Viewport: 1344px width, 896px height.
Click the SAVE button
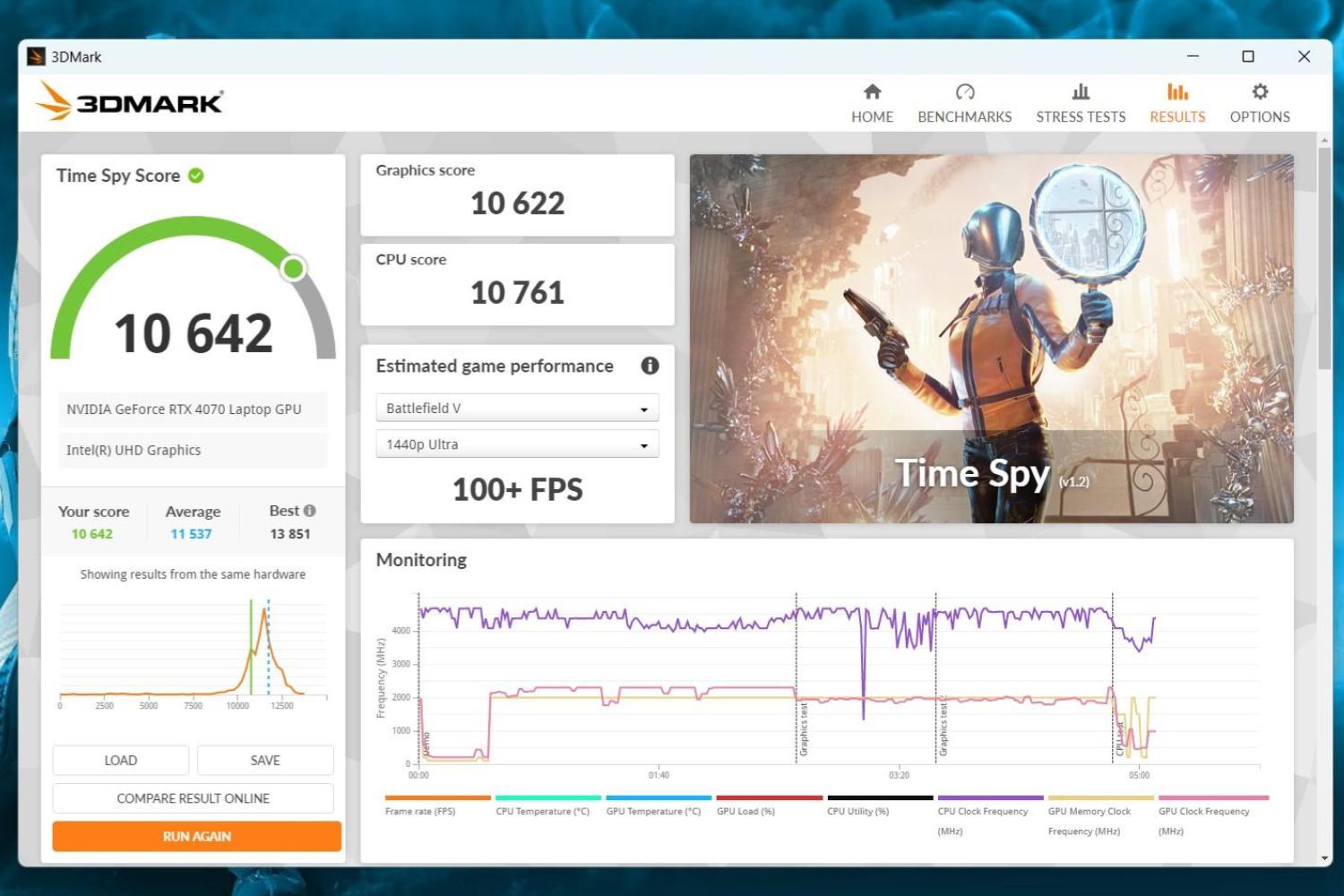(265, 760)
